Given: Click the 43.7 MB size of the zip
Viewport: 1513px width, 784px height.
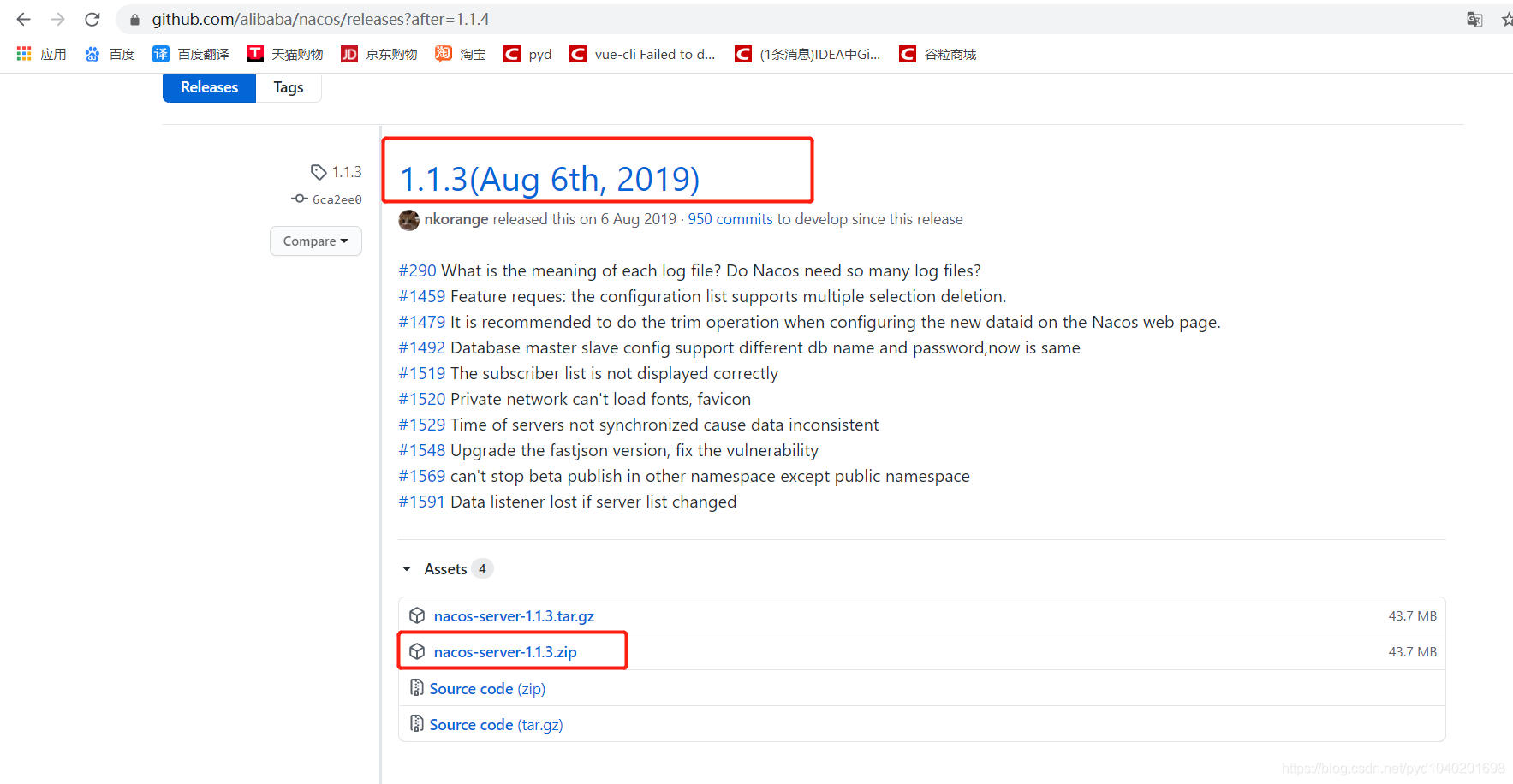Looking at the screenshot, I should click(x=1413, y=652).
